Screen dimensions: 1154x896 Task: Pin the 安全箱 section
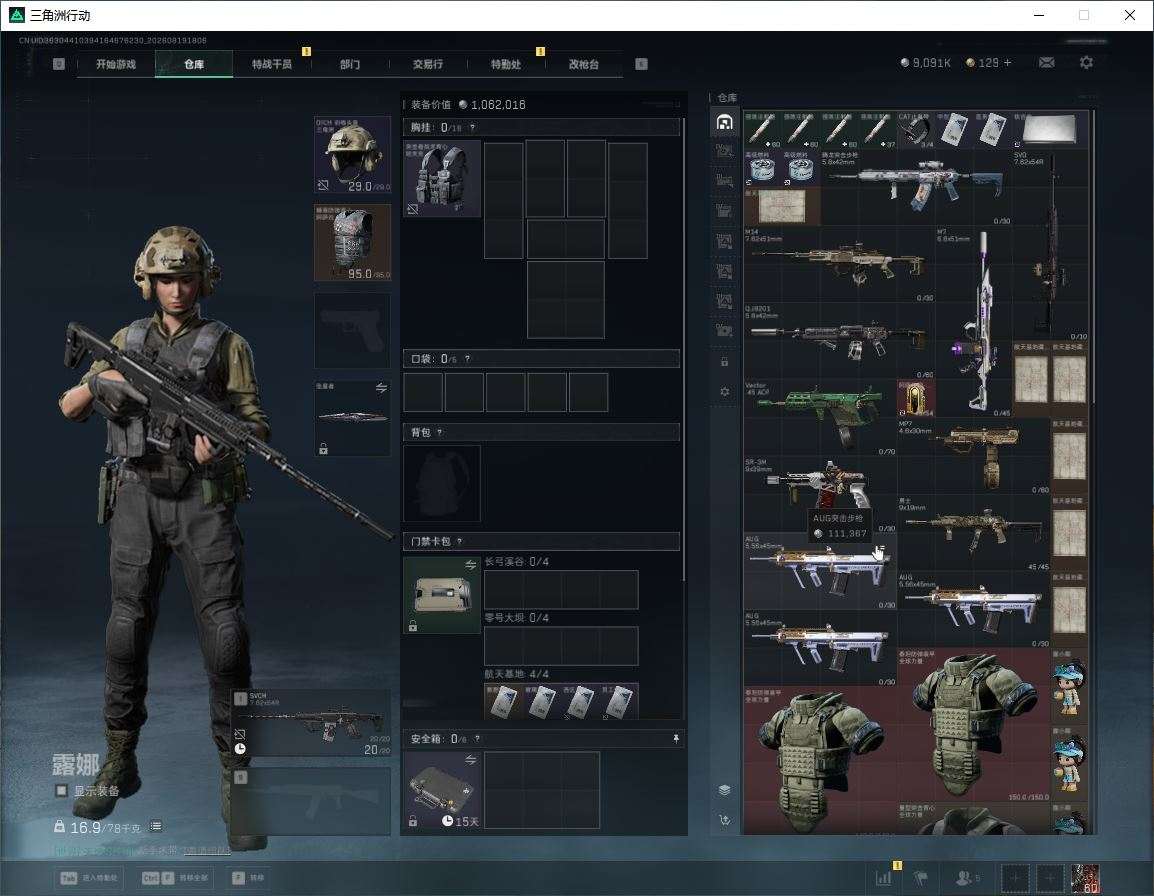(676, 738)
